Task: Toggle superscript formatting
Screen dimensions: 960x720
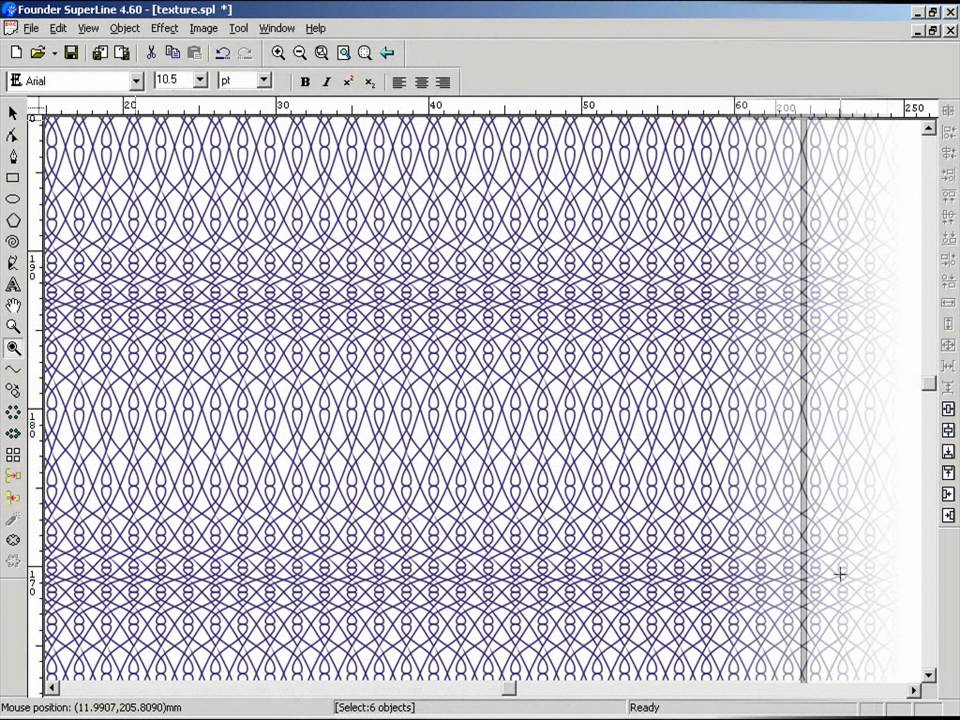Action: pos(348,81)
